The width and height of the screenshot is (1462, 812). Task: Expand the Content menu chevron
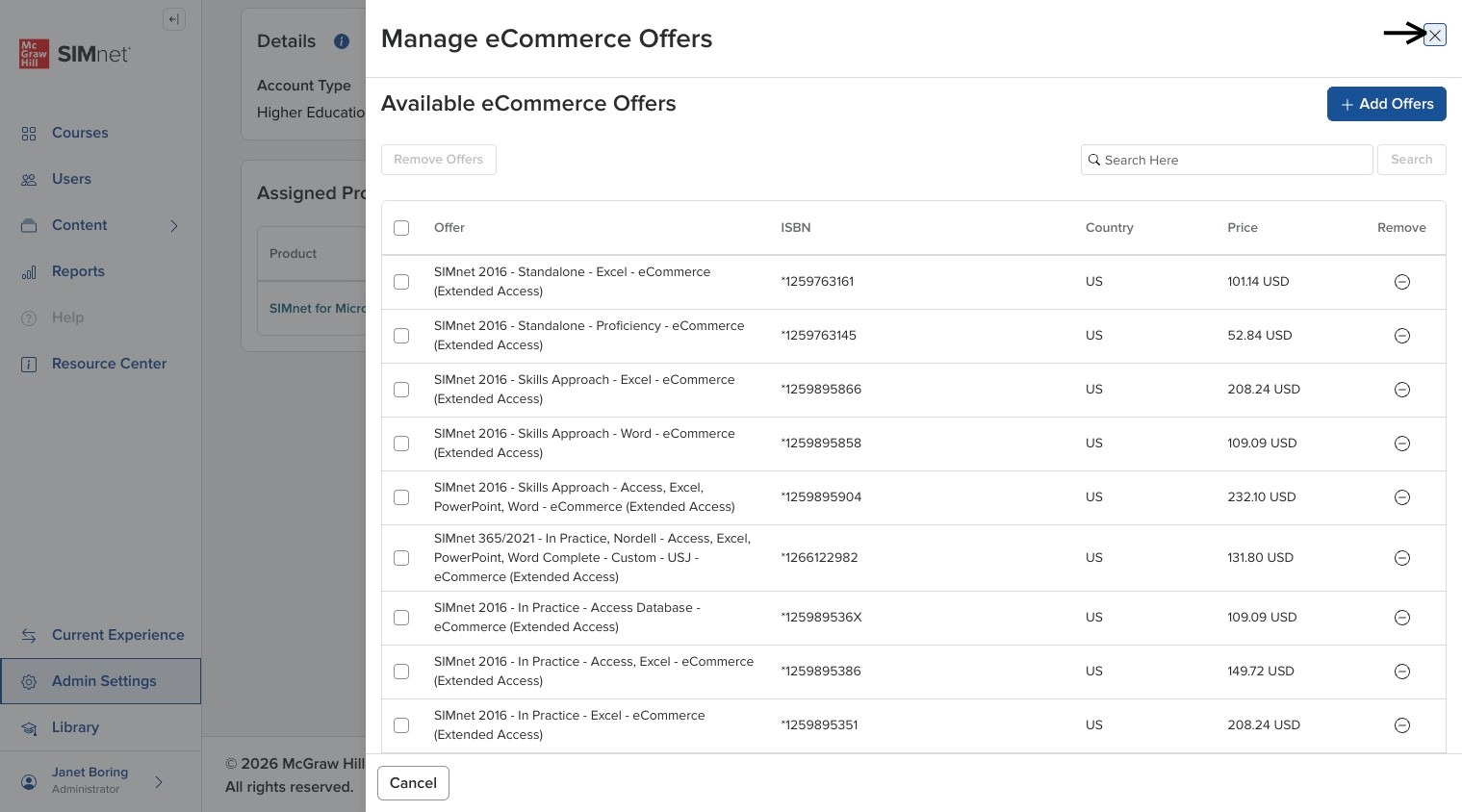click(174, 226)
